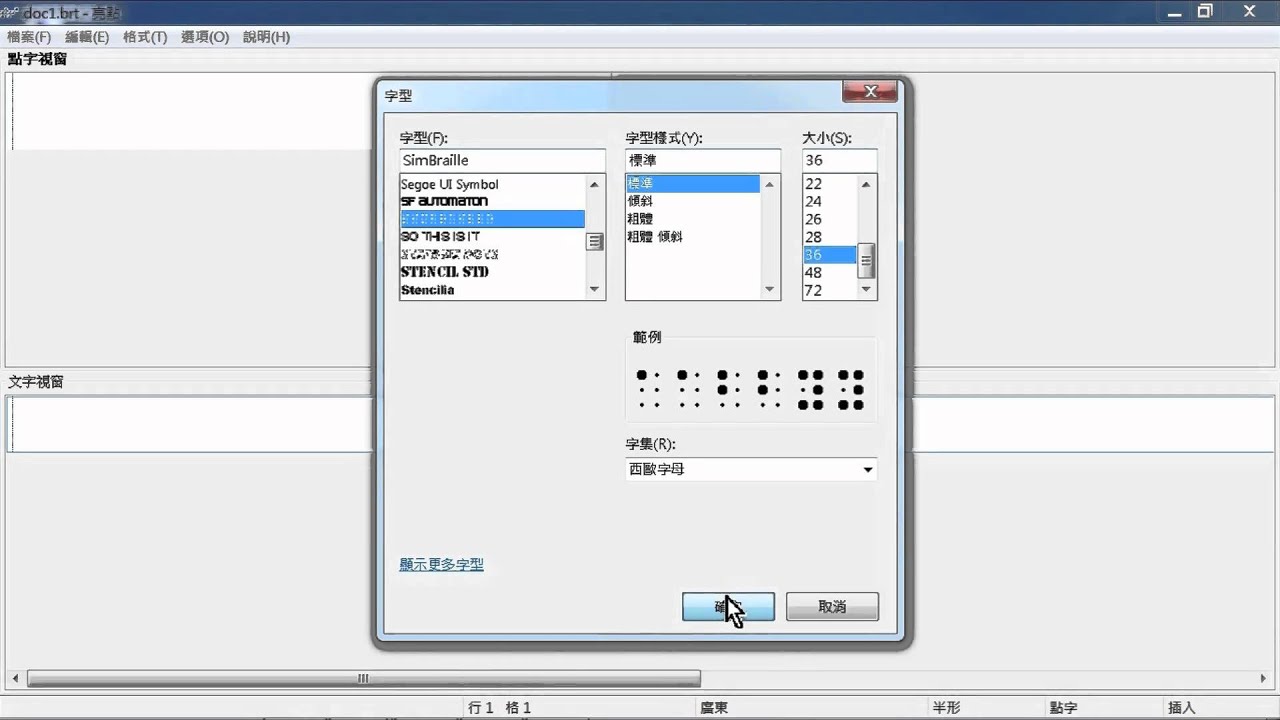Open the 檔案(F) menu
This screenshot has width=1280, height=720.
click(29, 37)
